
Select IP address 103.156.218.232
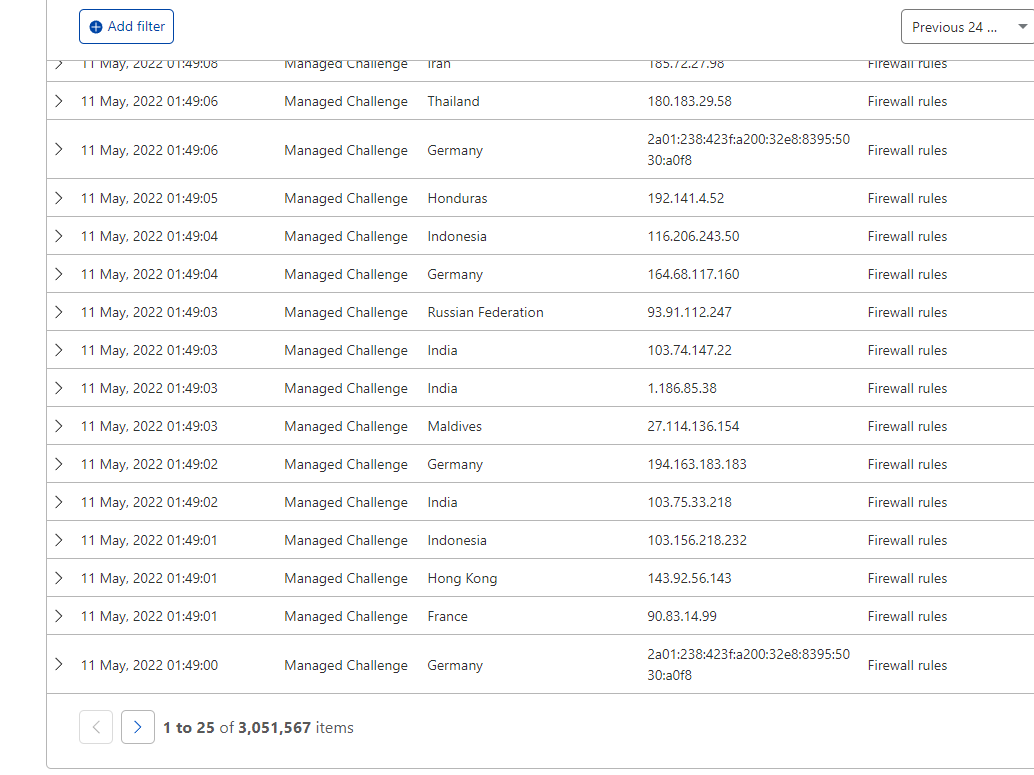point(697,540)
